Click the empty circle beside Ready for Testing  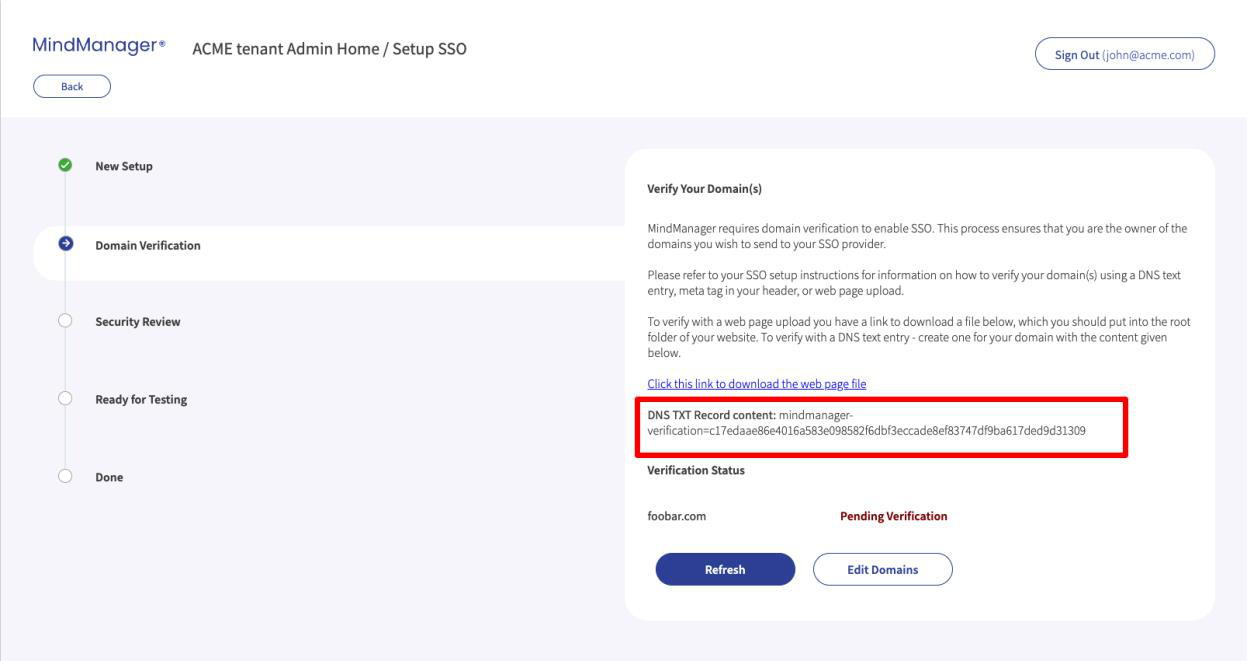(x=65, y=399)
